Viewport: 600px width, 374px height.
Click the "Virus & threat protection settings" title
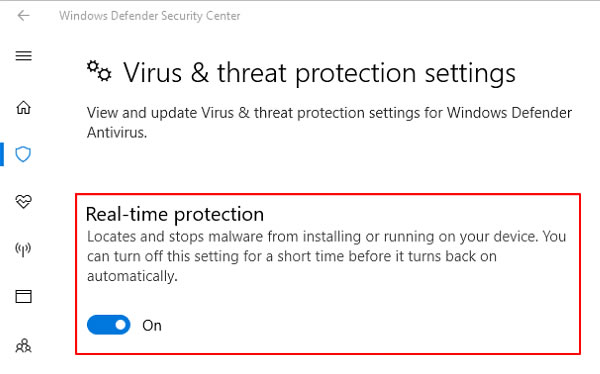tap(319, 73)
